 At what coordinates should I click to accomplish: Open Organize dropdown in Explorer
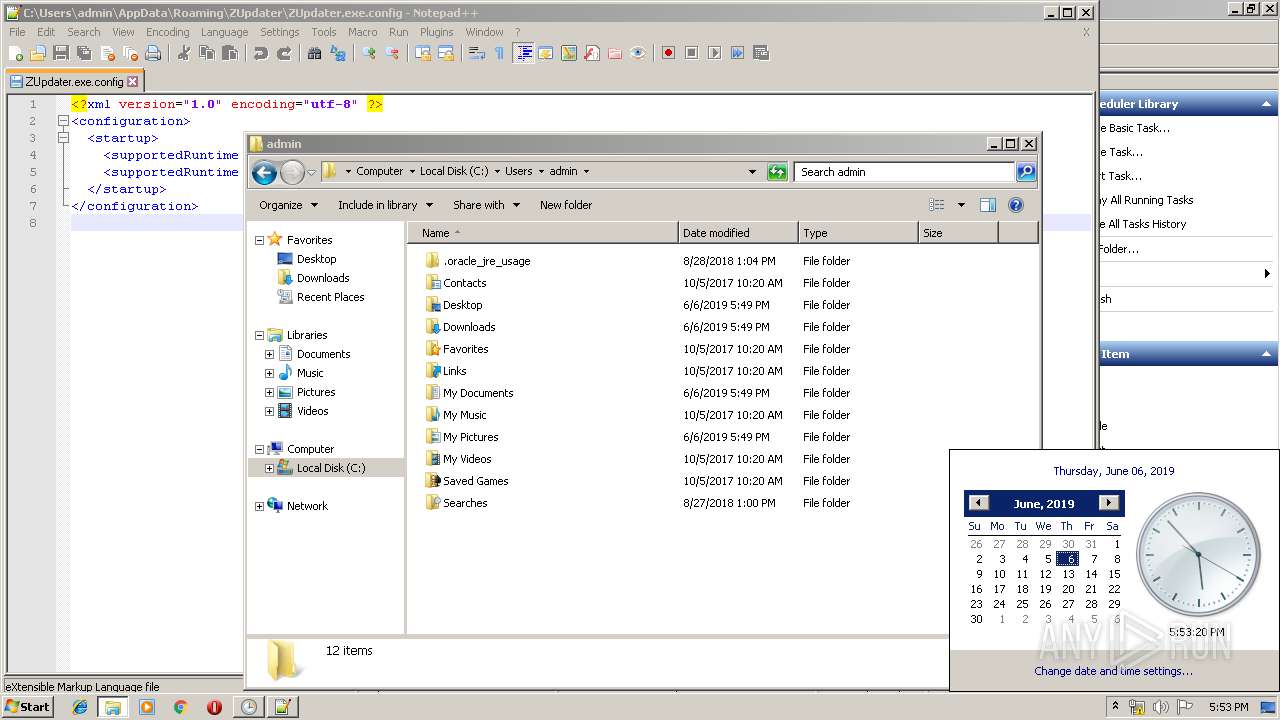288,205
